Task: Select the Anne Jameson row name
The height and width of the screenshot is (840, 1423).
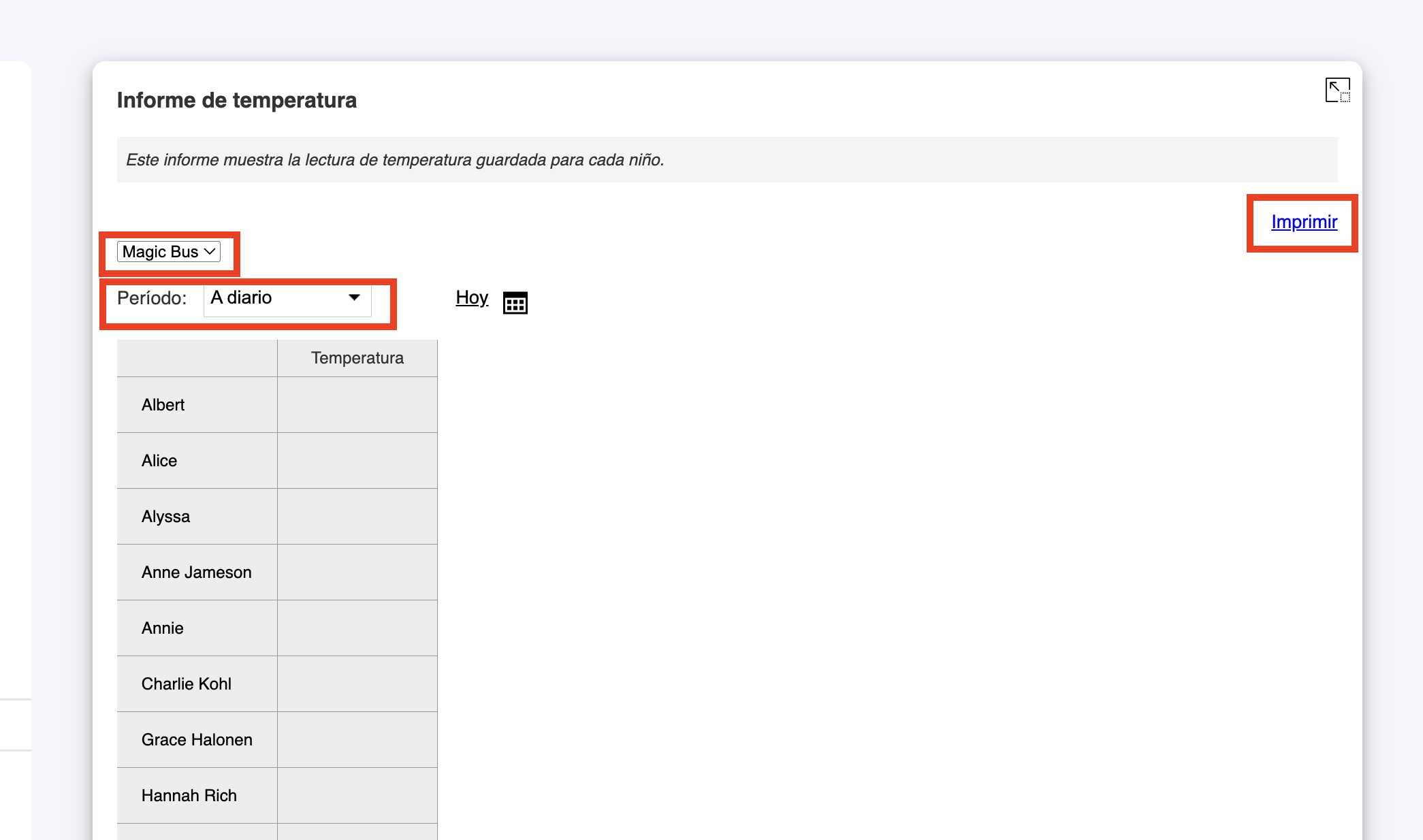Action: coord(196,572)
